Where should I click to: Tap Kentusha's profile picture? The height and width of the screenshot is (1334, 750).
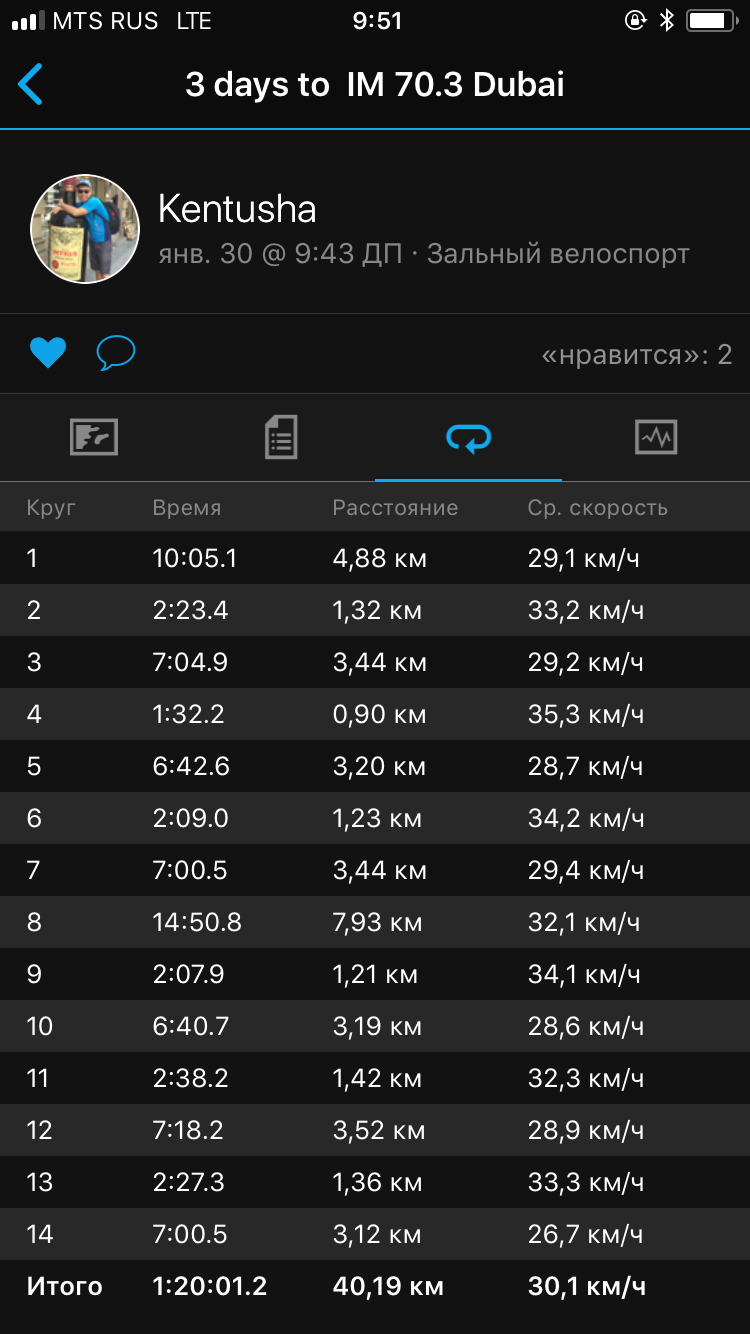coord(85,229)
